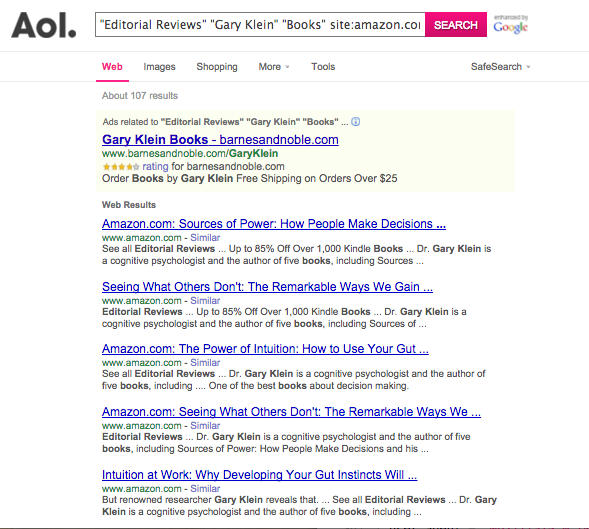Click the 'About 107 results' text
This screenshot has height=529, width=589.
pyautogui.click(x=140, y=96)
